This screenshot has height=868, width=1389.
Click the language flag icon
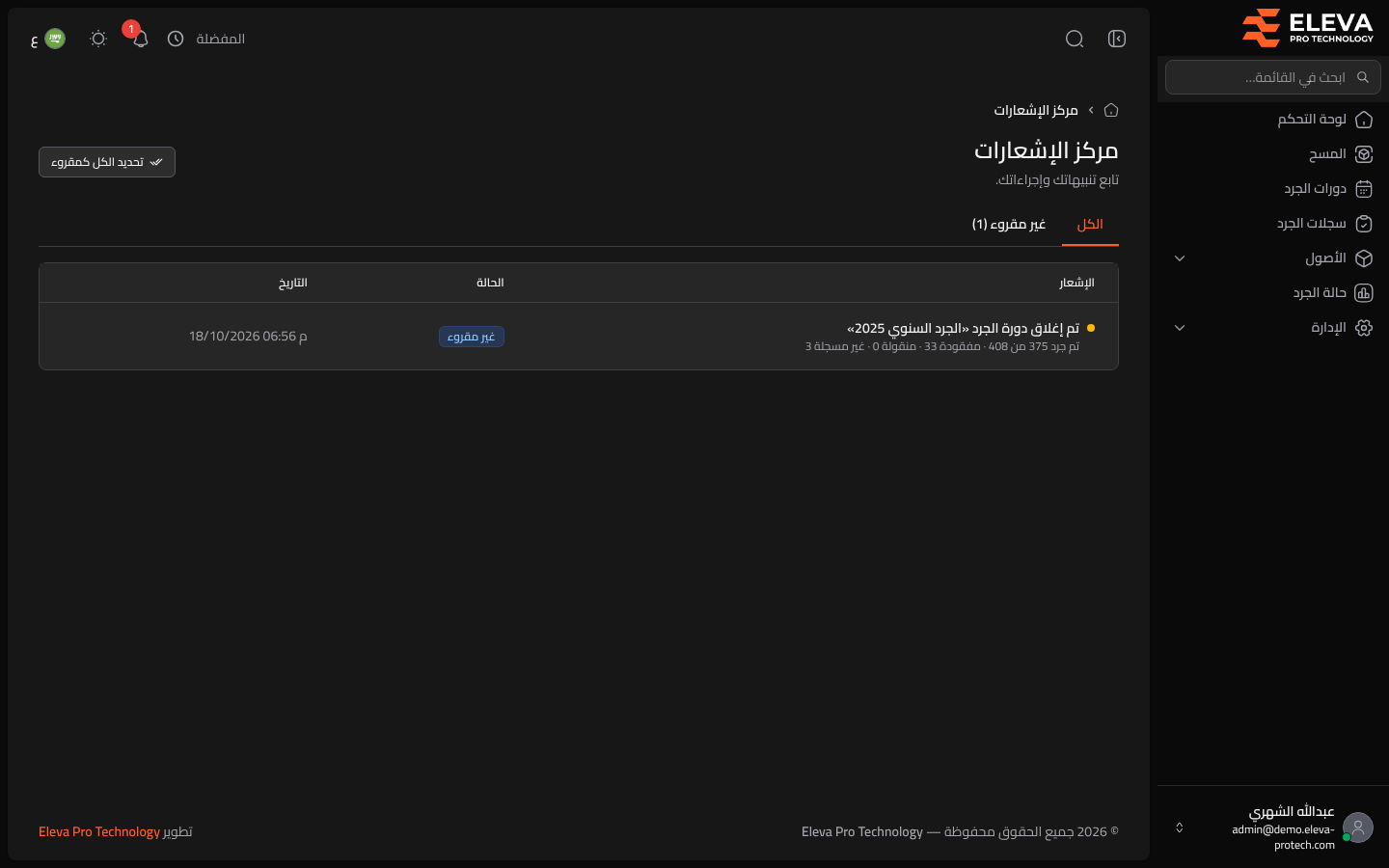55,39
